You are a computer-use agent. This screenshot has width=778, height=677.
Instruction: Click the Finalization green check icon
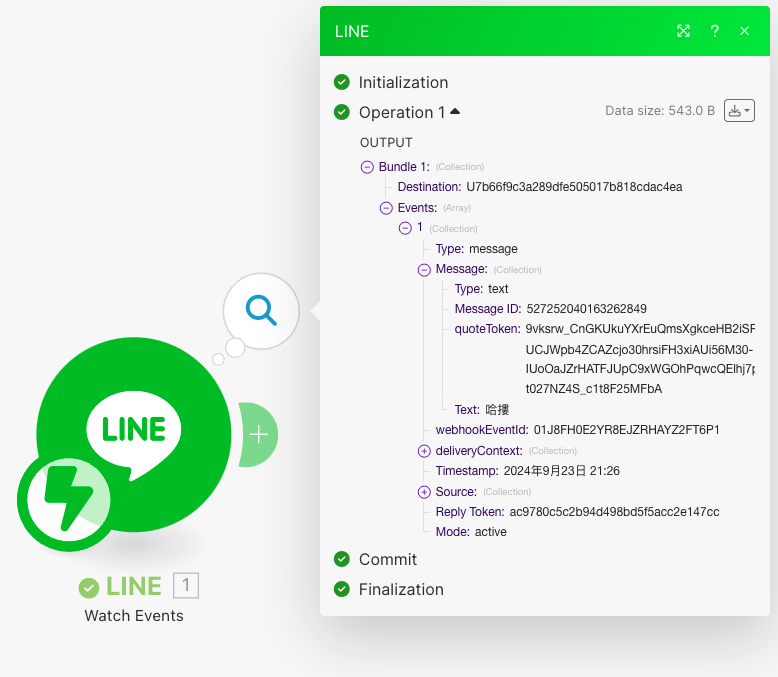tap(341, 589)
